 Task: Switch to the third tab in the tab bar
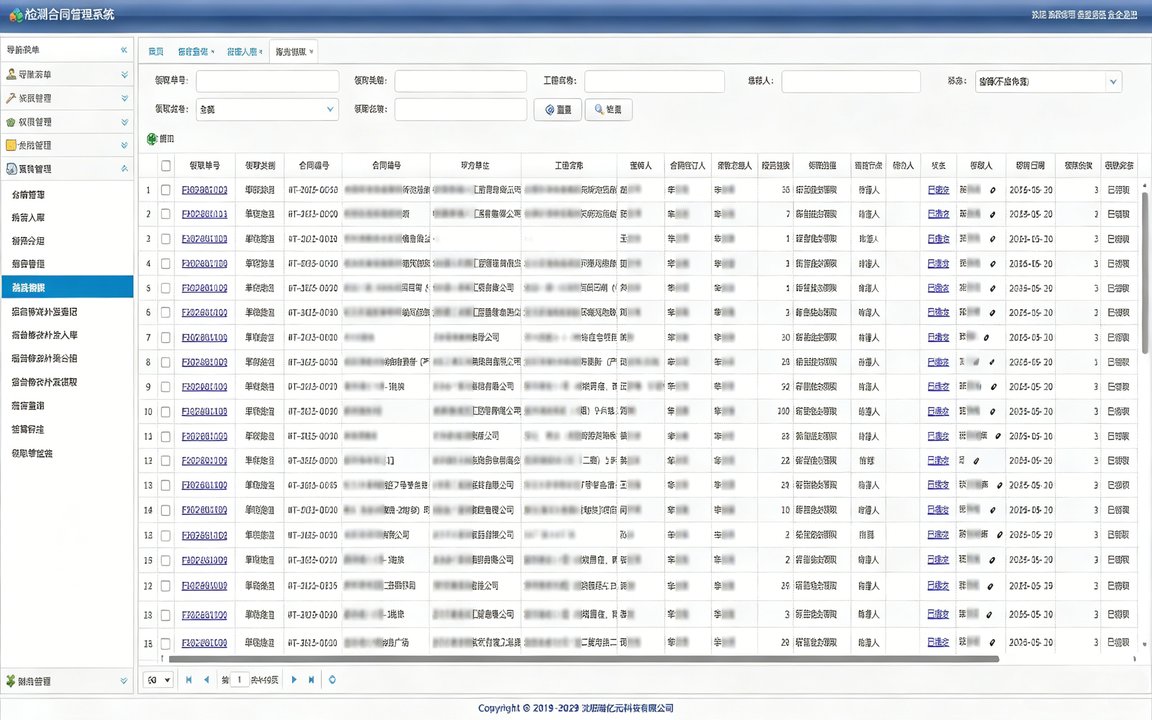pyautogui.click(x=242, y=52)
